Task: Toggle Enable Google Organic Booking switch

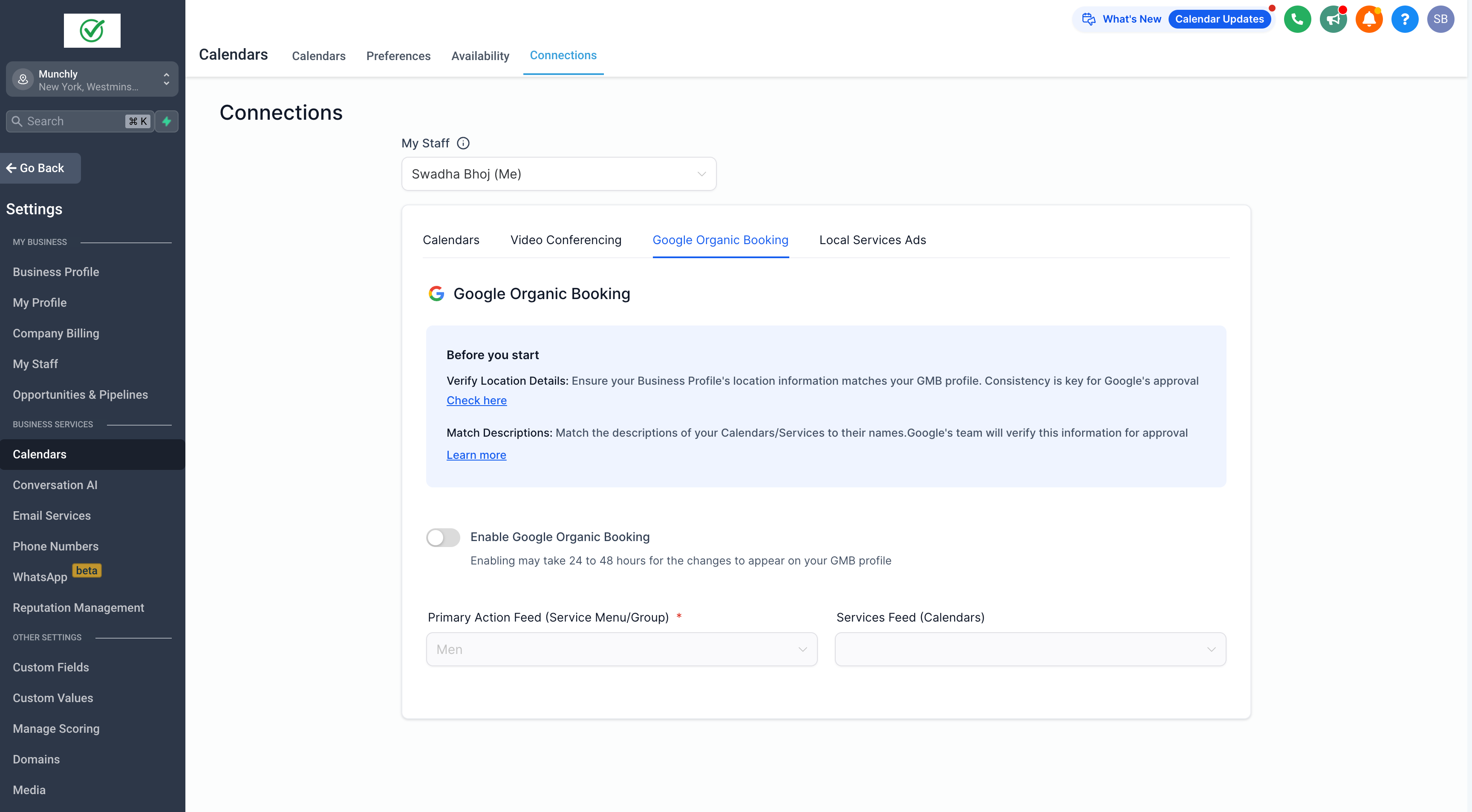Action: tap(443, 537)
